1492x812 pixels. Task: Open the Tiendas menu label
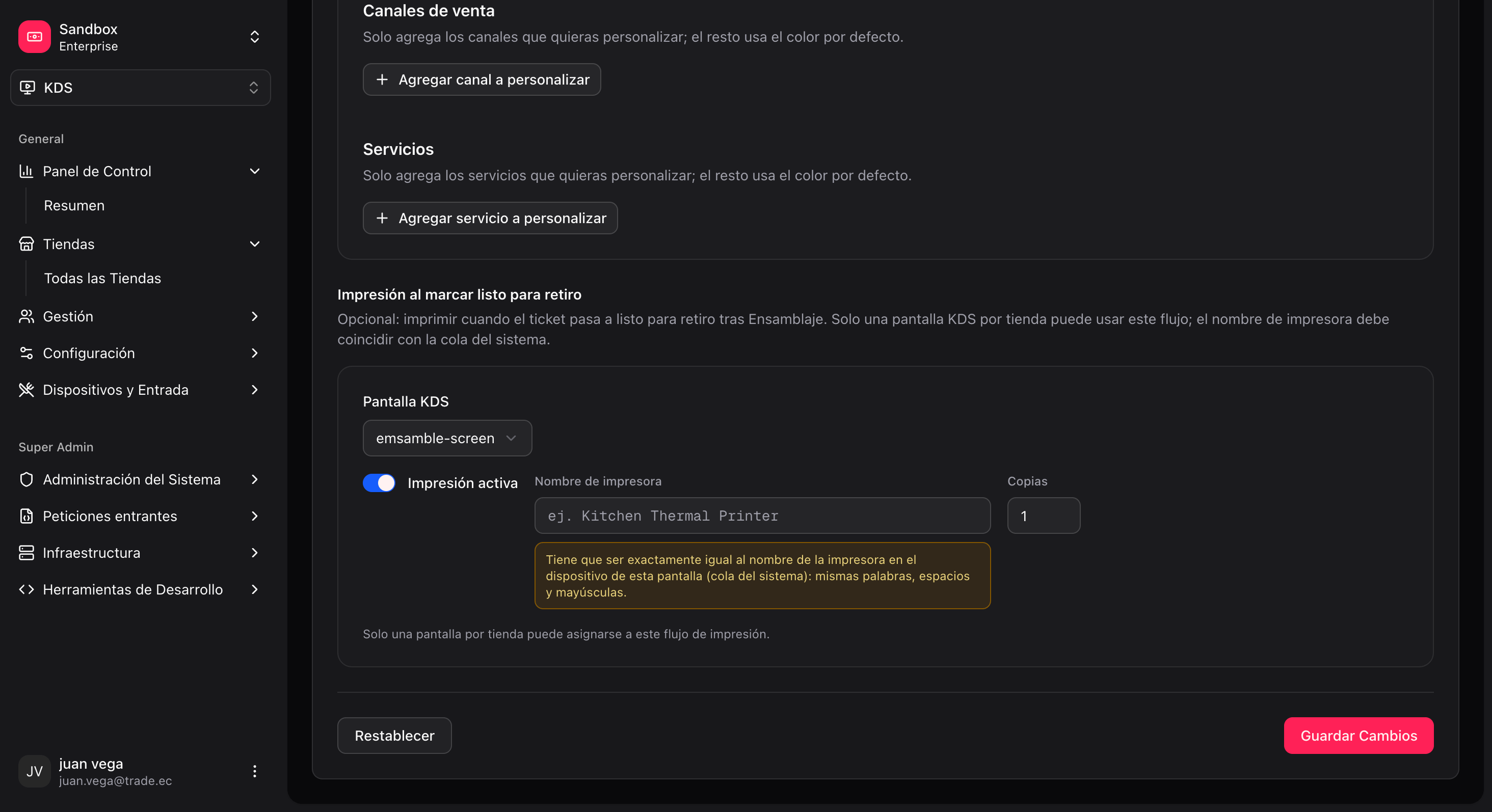pos(68,244)
